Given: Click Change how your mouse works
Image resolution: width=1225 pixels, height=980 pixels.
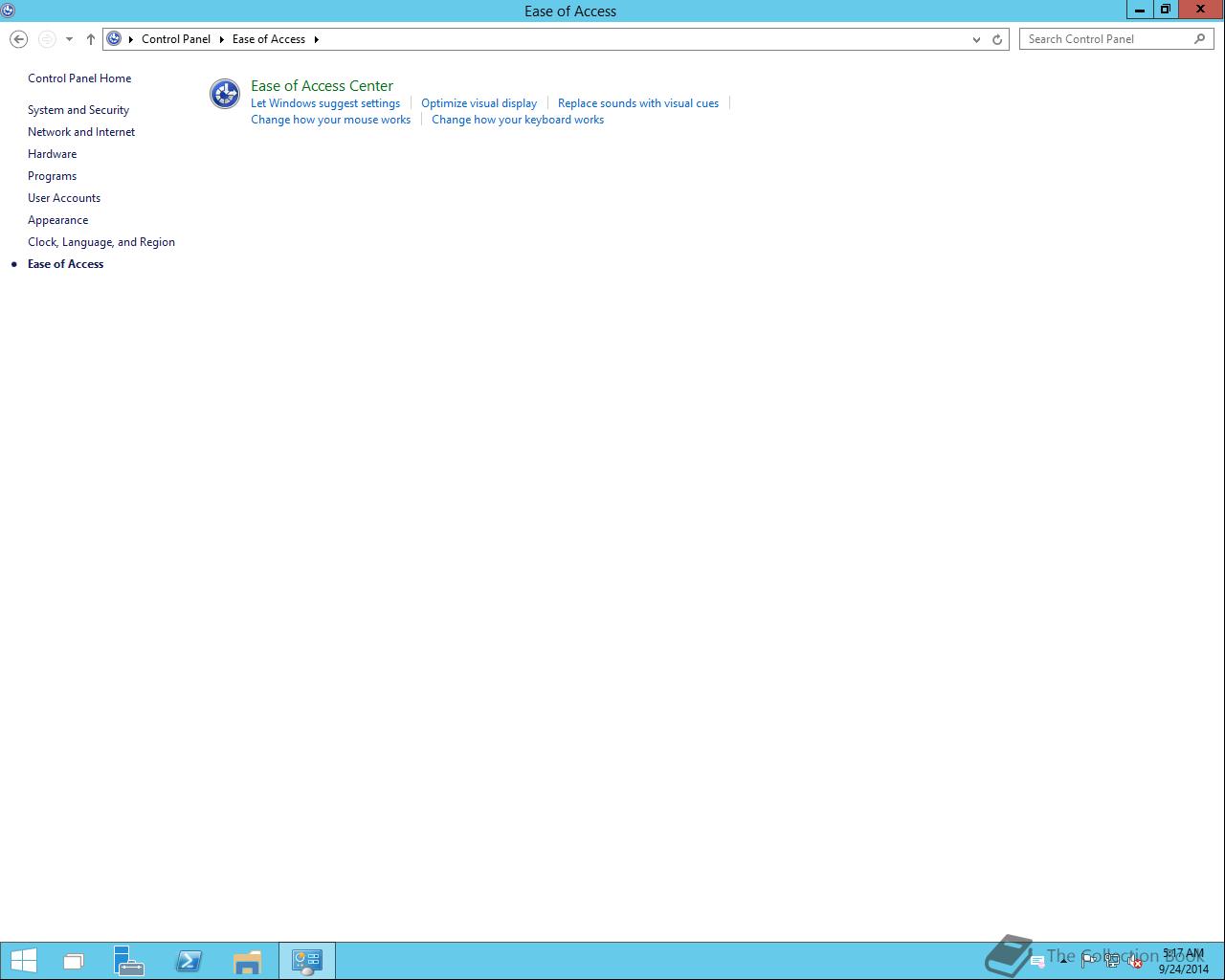Looking at the screenshot, I should [x=330, y=120].
